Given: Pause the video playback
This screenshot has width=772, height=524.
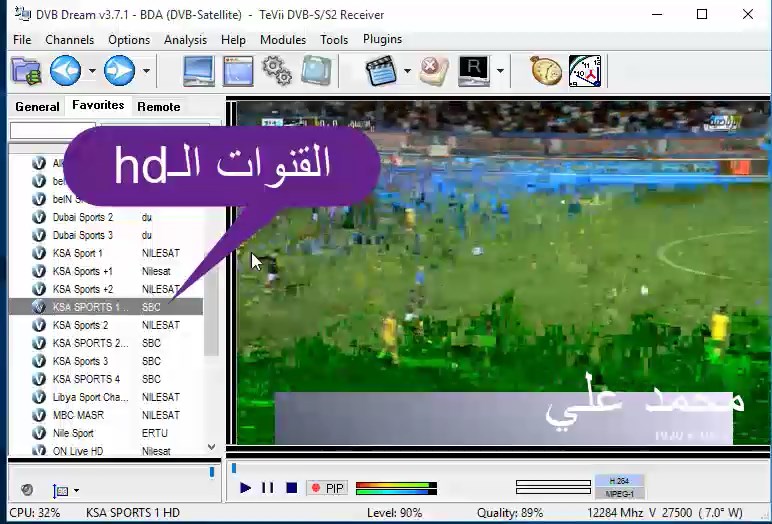Looking at the screenshot, I should click(268, 488).
